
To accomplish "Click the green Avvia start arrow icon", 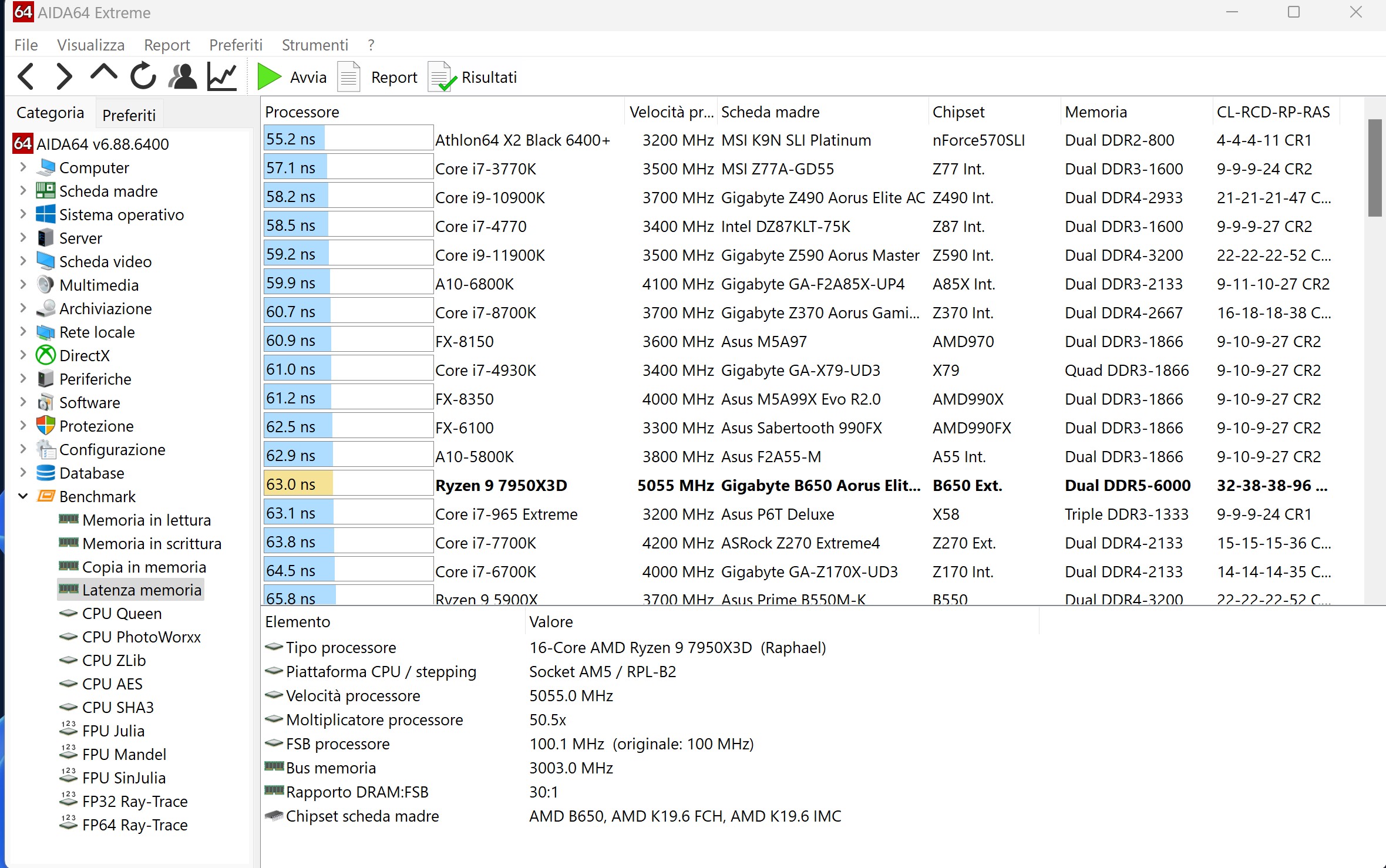I will pos(270,77).
